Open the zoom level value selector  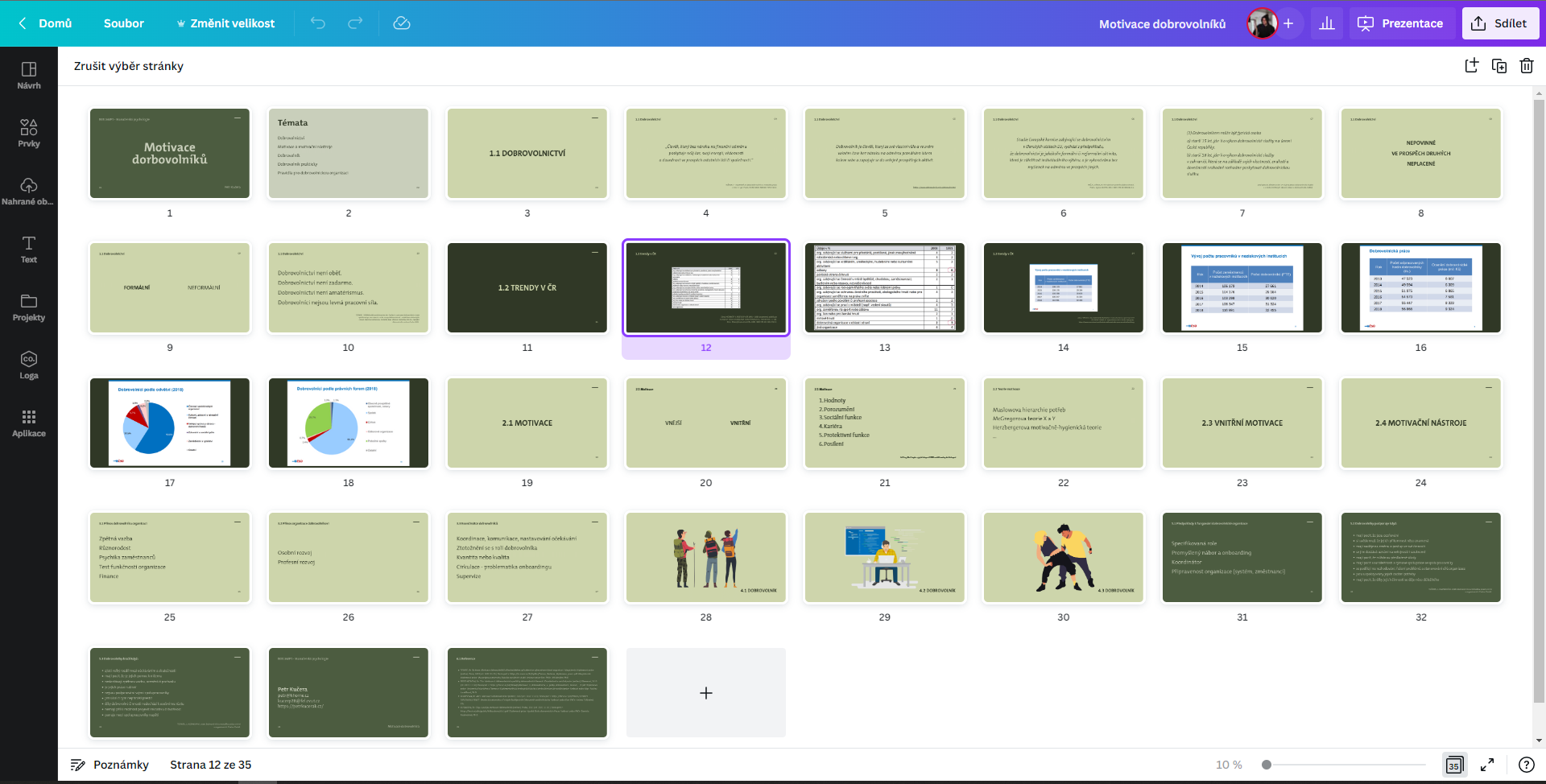pos(1227,765)
